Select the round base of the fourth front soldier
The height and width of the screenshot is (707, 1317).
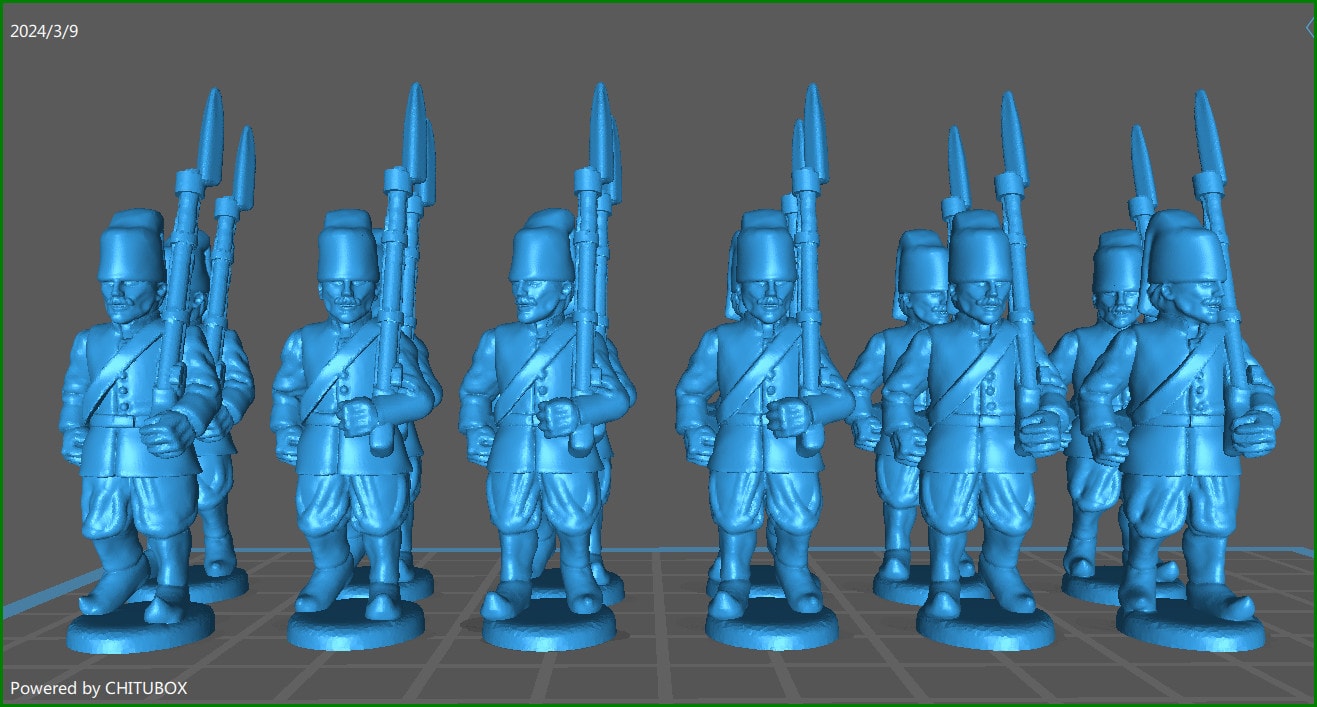click(x=772, y=628)
